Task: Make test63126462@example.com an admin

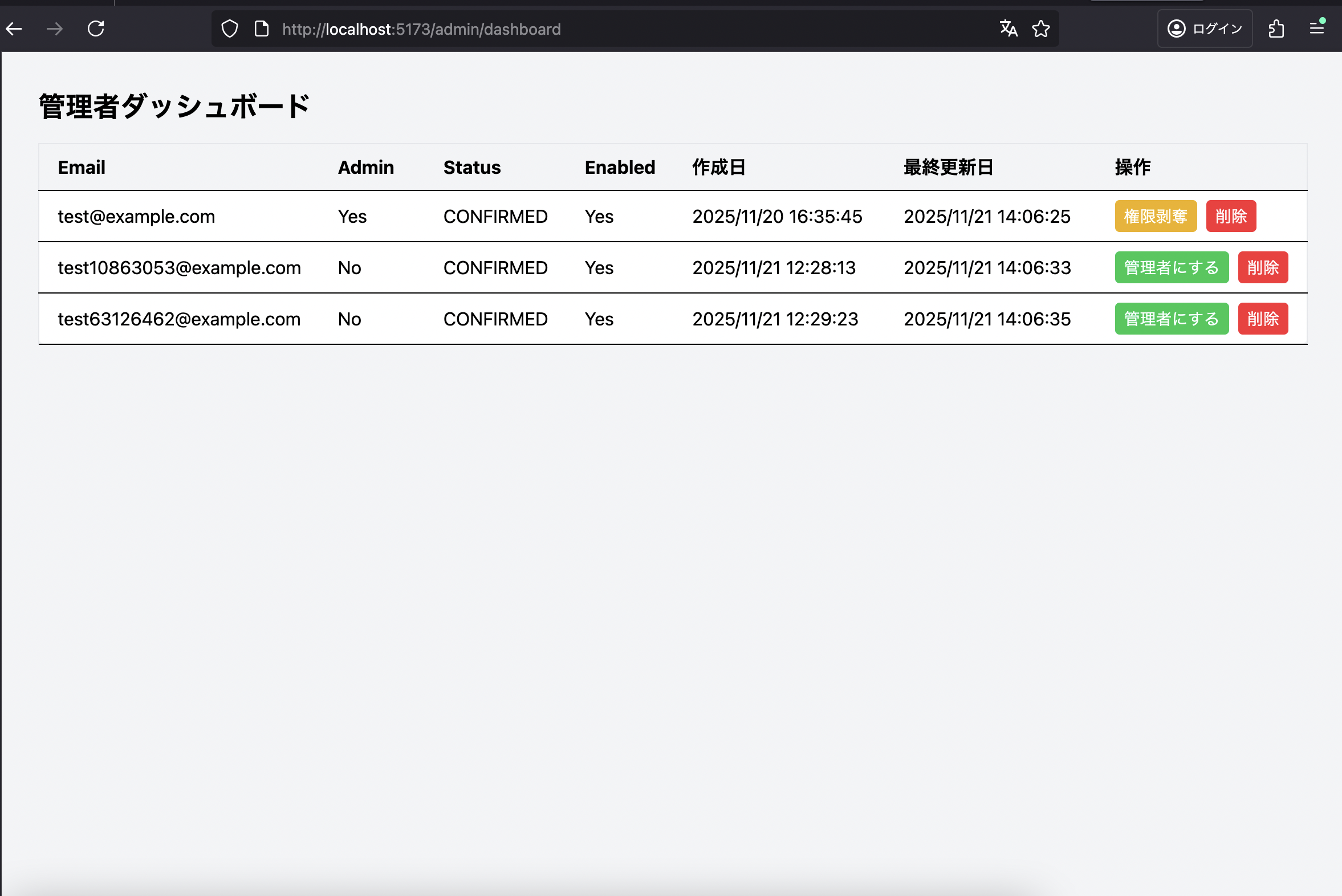Action: pos(1171,319)
